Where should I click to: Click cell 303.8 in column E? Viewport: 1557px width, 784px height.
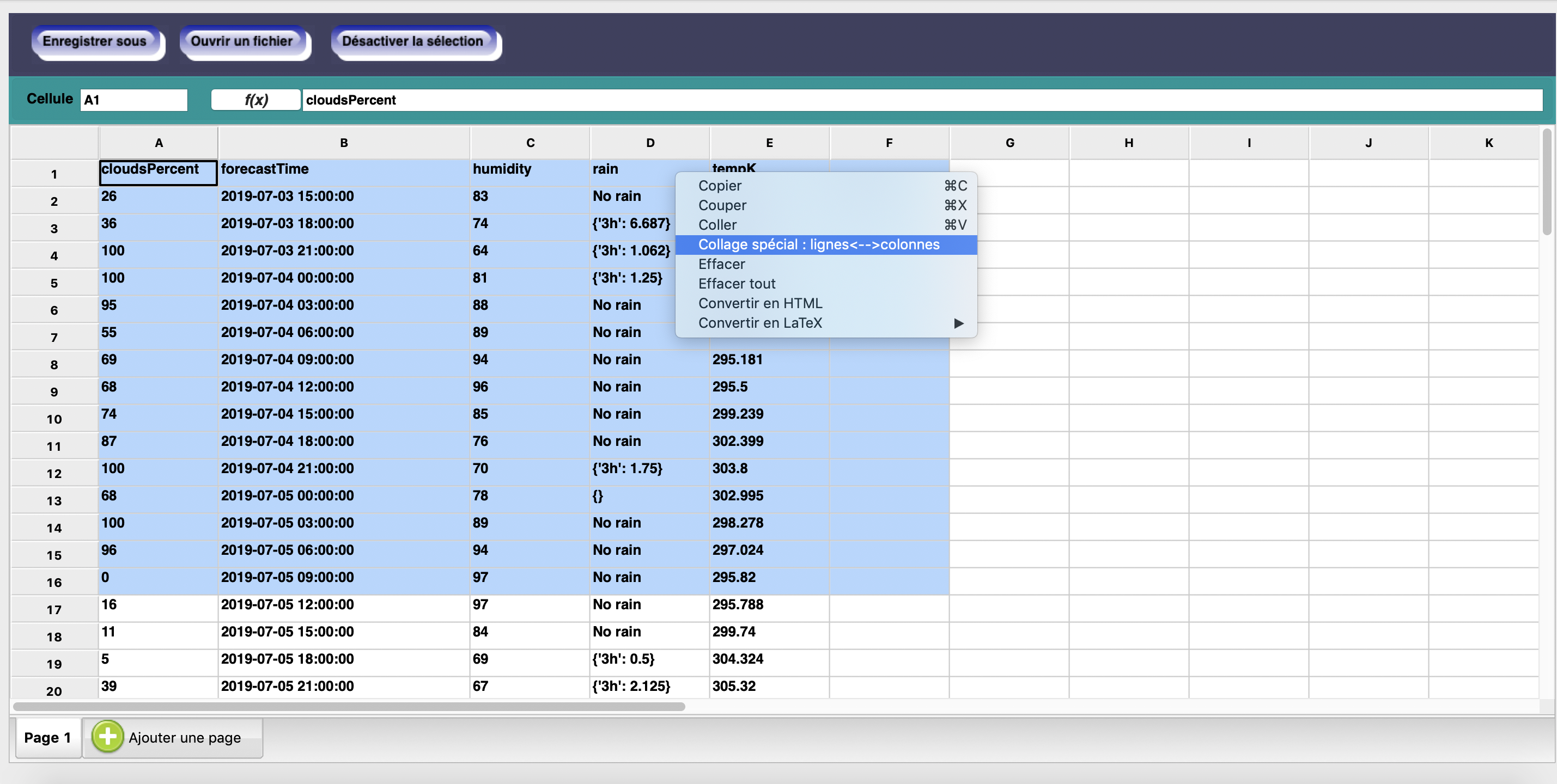point(769,471)
